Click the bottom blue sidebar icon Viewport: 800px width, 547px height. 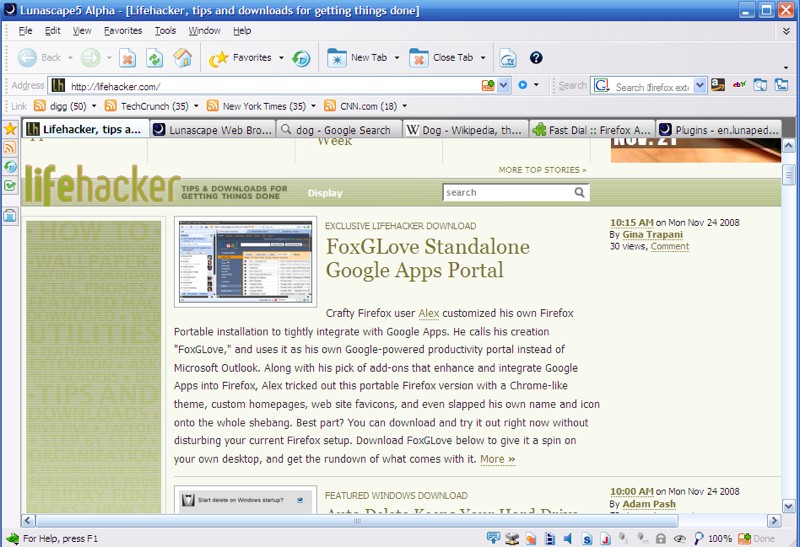[x=10, y=216]
